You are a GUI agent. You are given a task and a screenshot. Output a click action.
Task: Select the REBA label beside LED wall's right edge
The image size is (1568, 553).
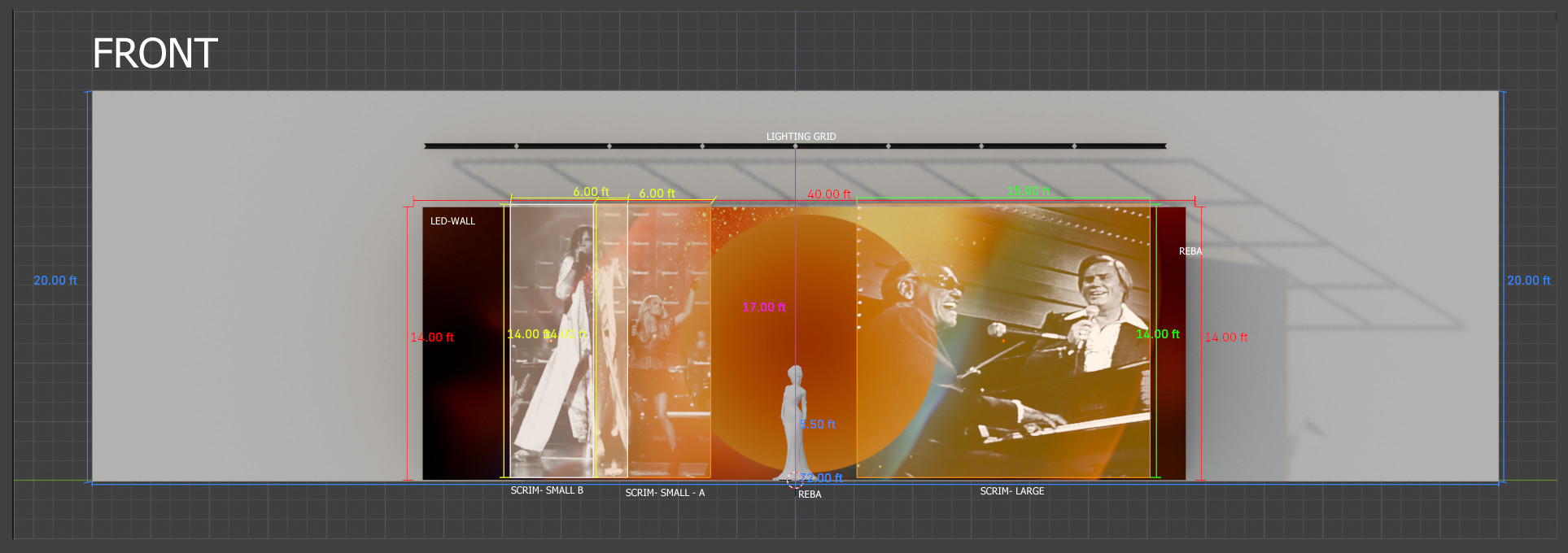pyautogui.click(x=1190, y=251)
